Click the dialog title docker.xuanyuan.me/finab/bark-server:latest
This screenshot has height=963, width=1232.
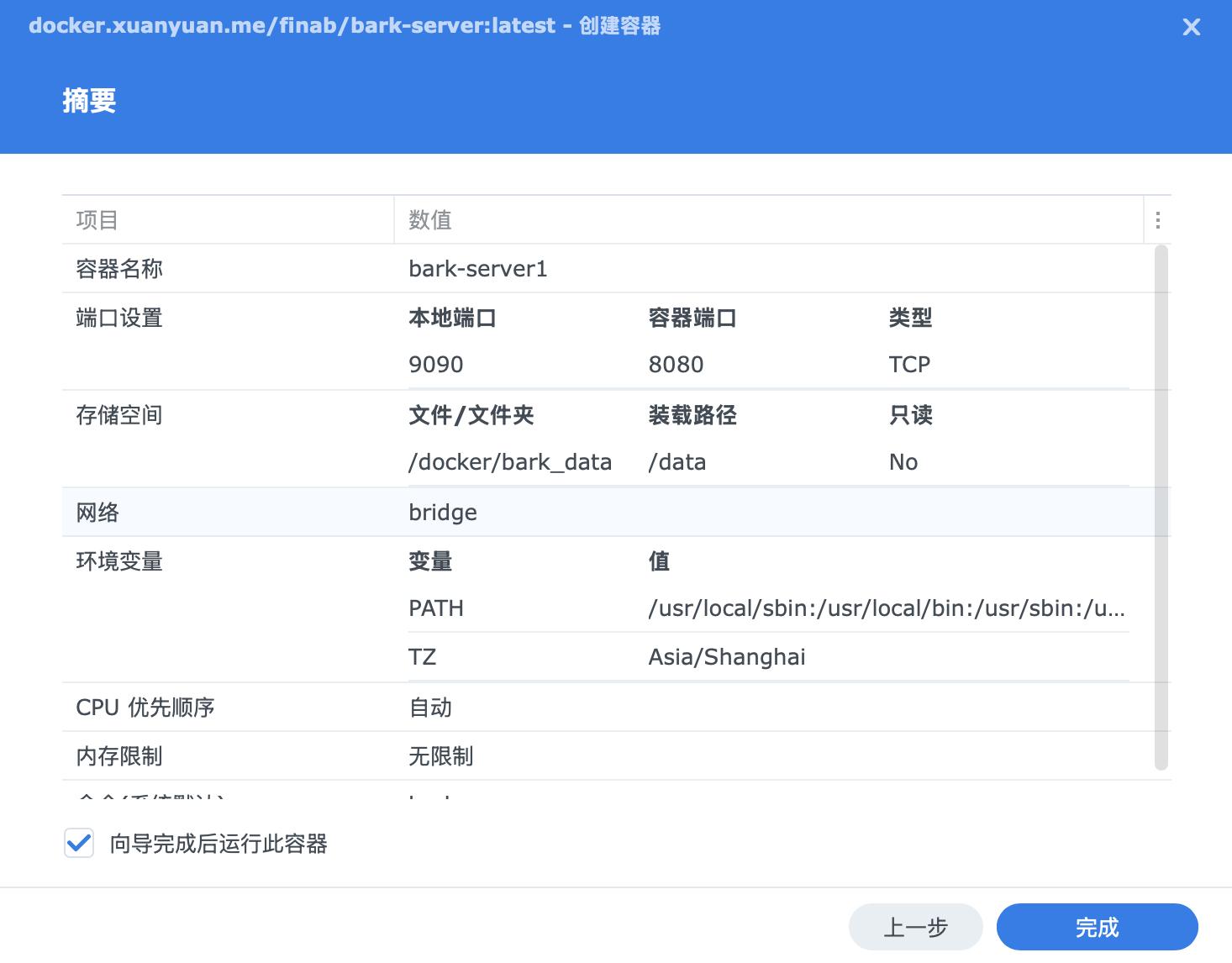pyautogui.click(x=292, y=26)
